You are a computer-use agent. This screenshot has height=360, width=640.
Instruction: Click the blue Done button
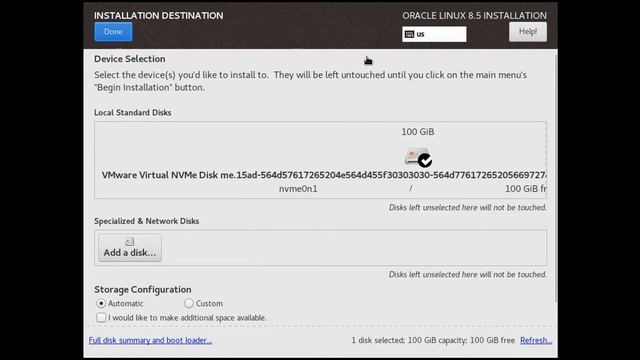pyautogui.click(x=113, y=32)
